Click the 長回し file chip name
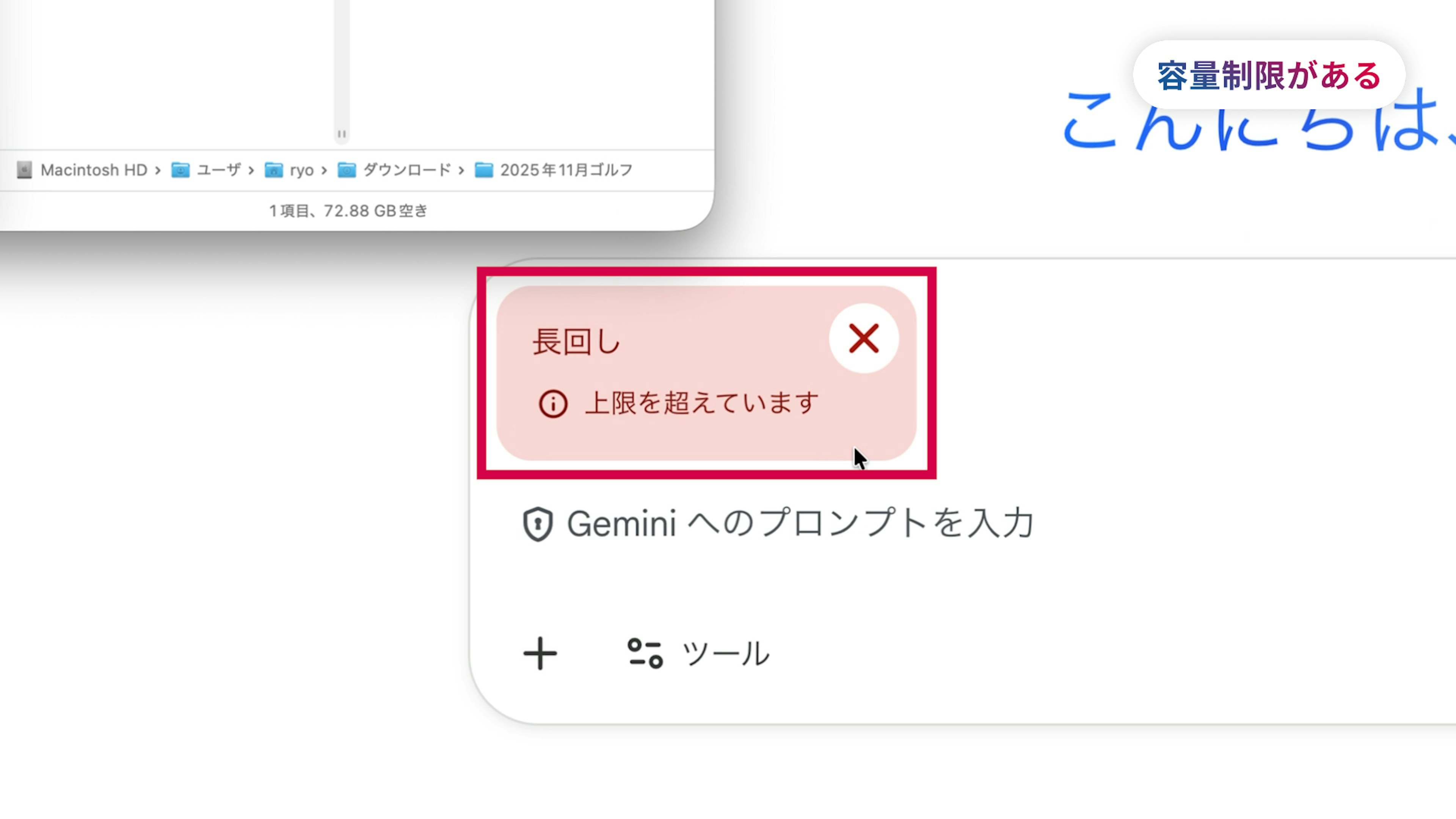This screenshot has height=819, width=1456. [576, 342]
